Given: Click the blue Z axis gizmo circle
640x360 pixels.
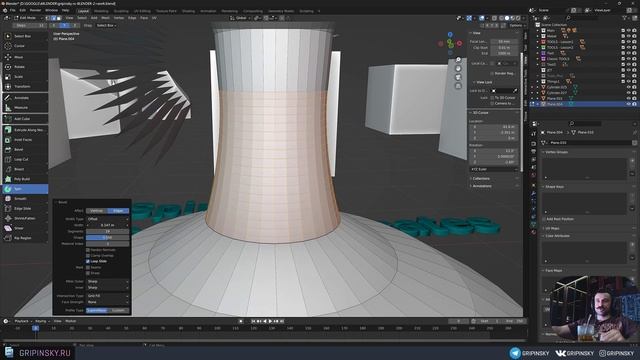Looking at the screenshot, I should point(450,35).
